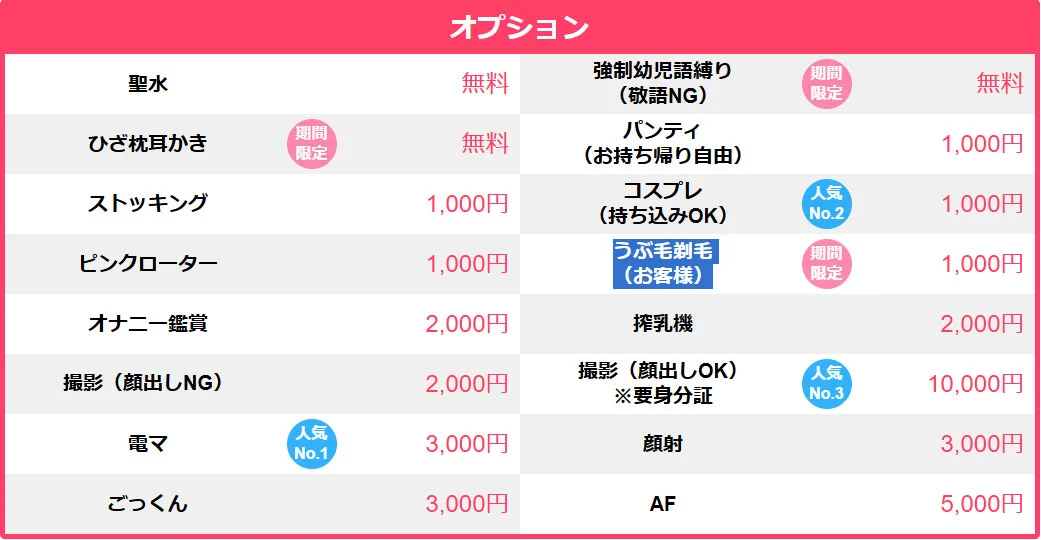Click 期間限定 badge next to ひざ枕耳かき
Image resolution: width=1041 pixels, height=540 pixels.
[x=311, y=143]
